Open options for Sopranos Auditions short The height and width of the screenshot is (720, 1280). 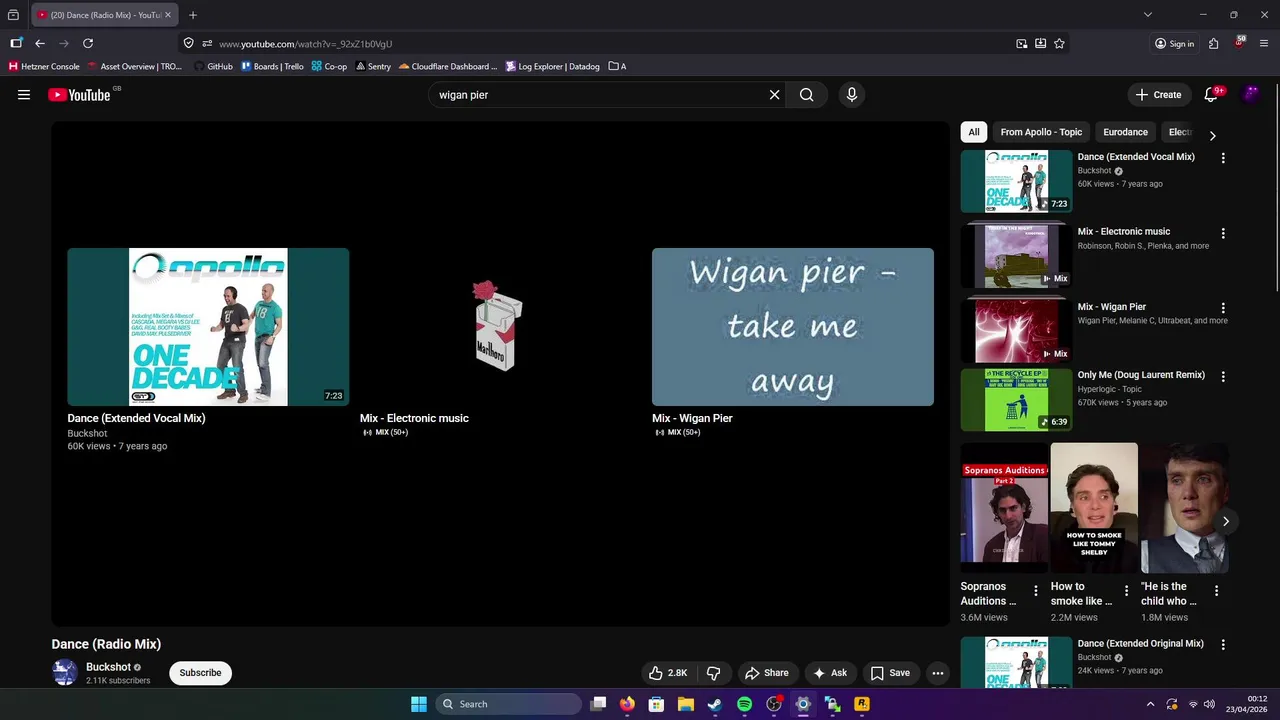[x=1036, y=591]
